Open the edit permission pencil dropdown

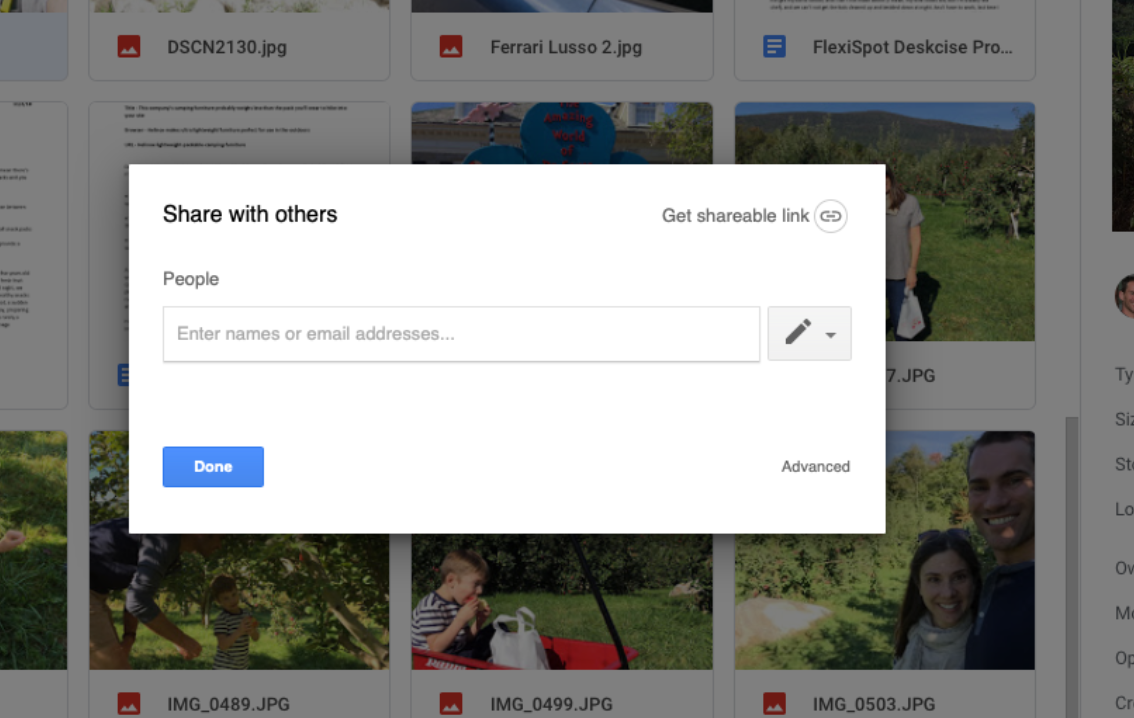[809, 333]
